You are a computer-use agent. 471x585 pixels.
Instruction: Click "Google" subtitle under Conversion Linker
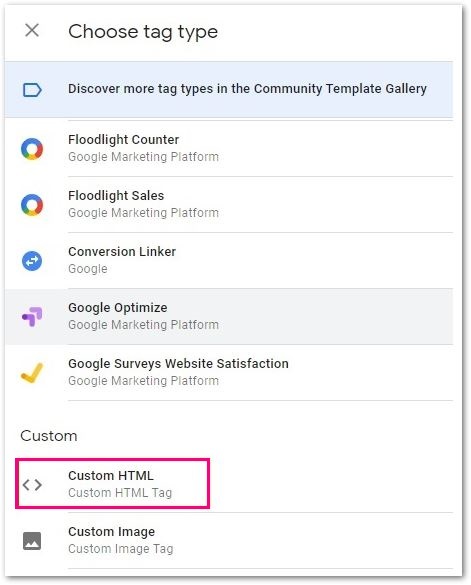pos(88,269)
